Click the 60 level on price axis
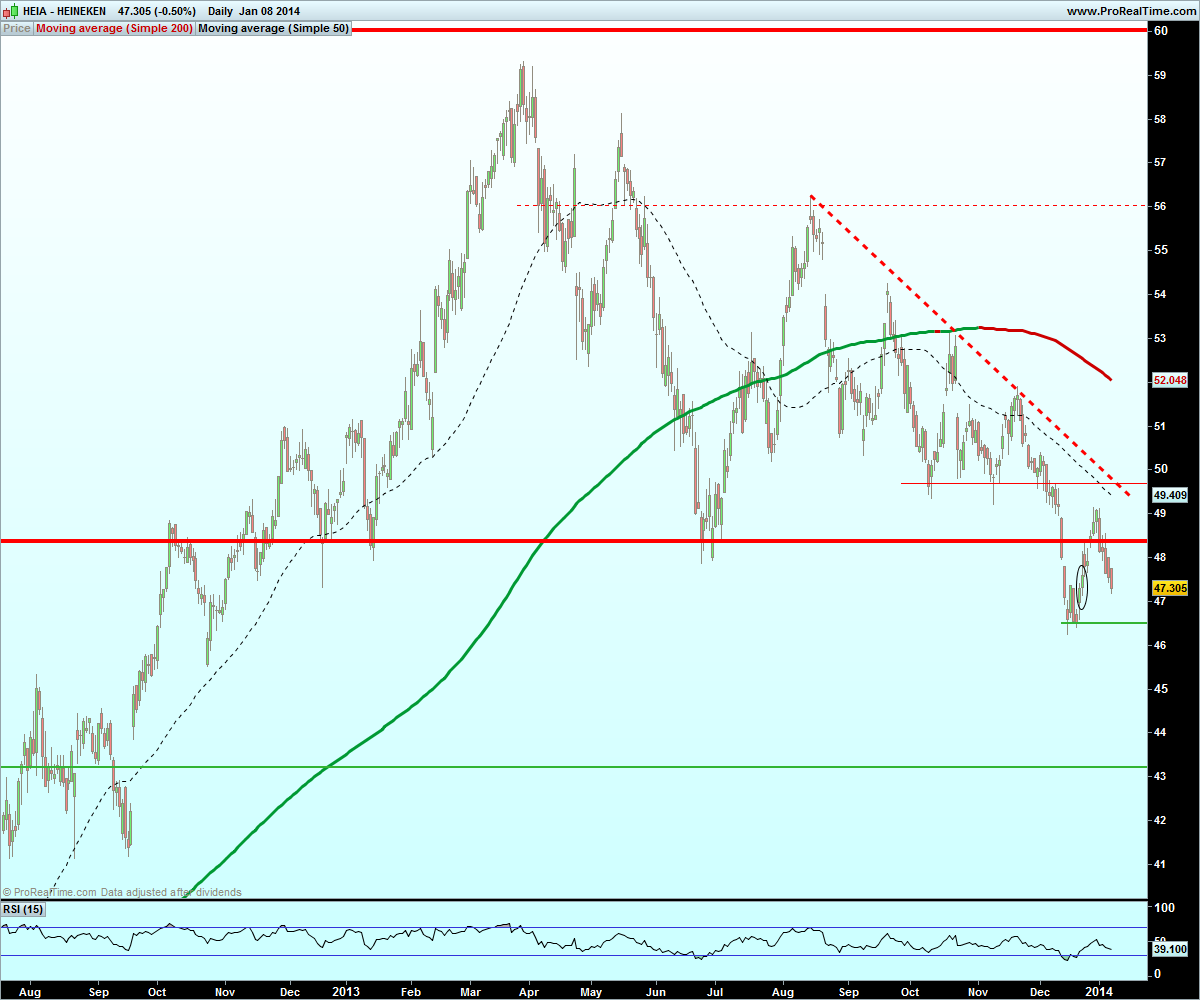 (1160, 31)
